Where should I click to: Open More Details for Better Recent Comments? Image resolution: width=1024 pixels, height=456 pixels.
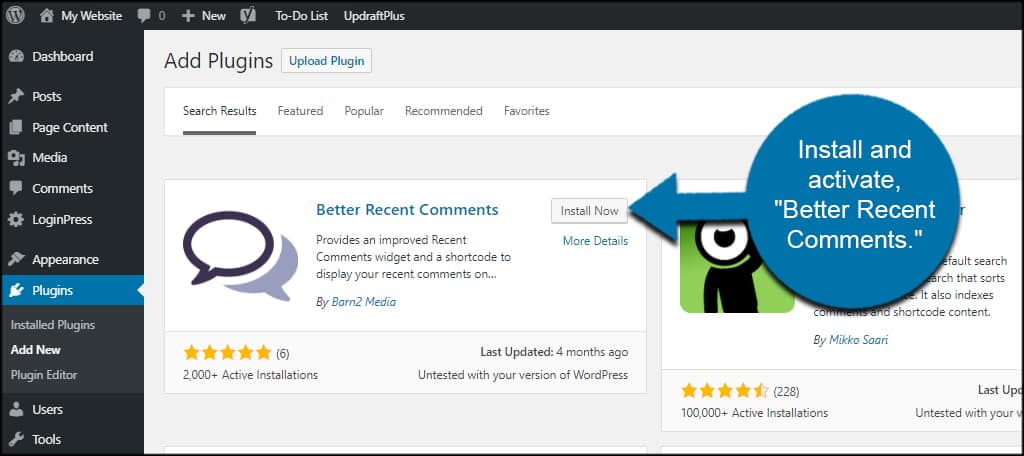[x=596, y=241]
